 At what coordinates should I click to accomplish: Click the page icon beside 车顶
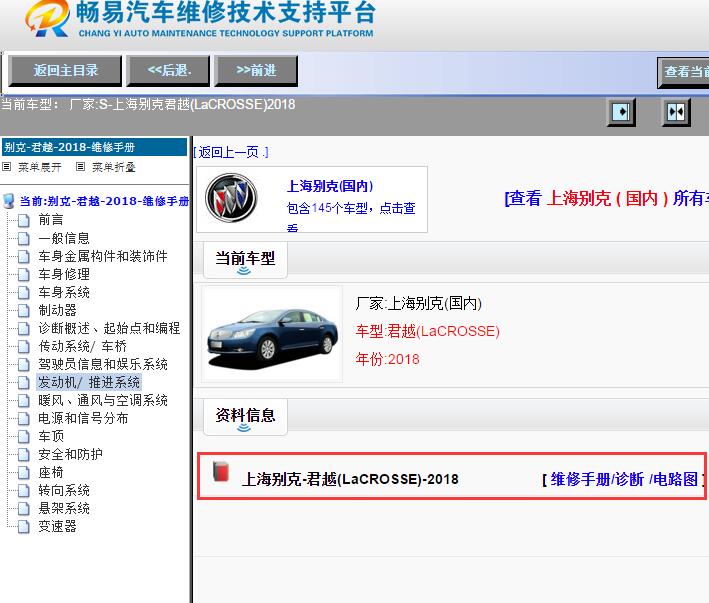(x=24, y=437)
